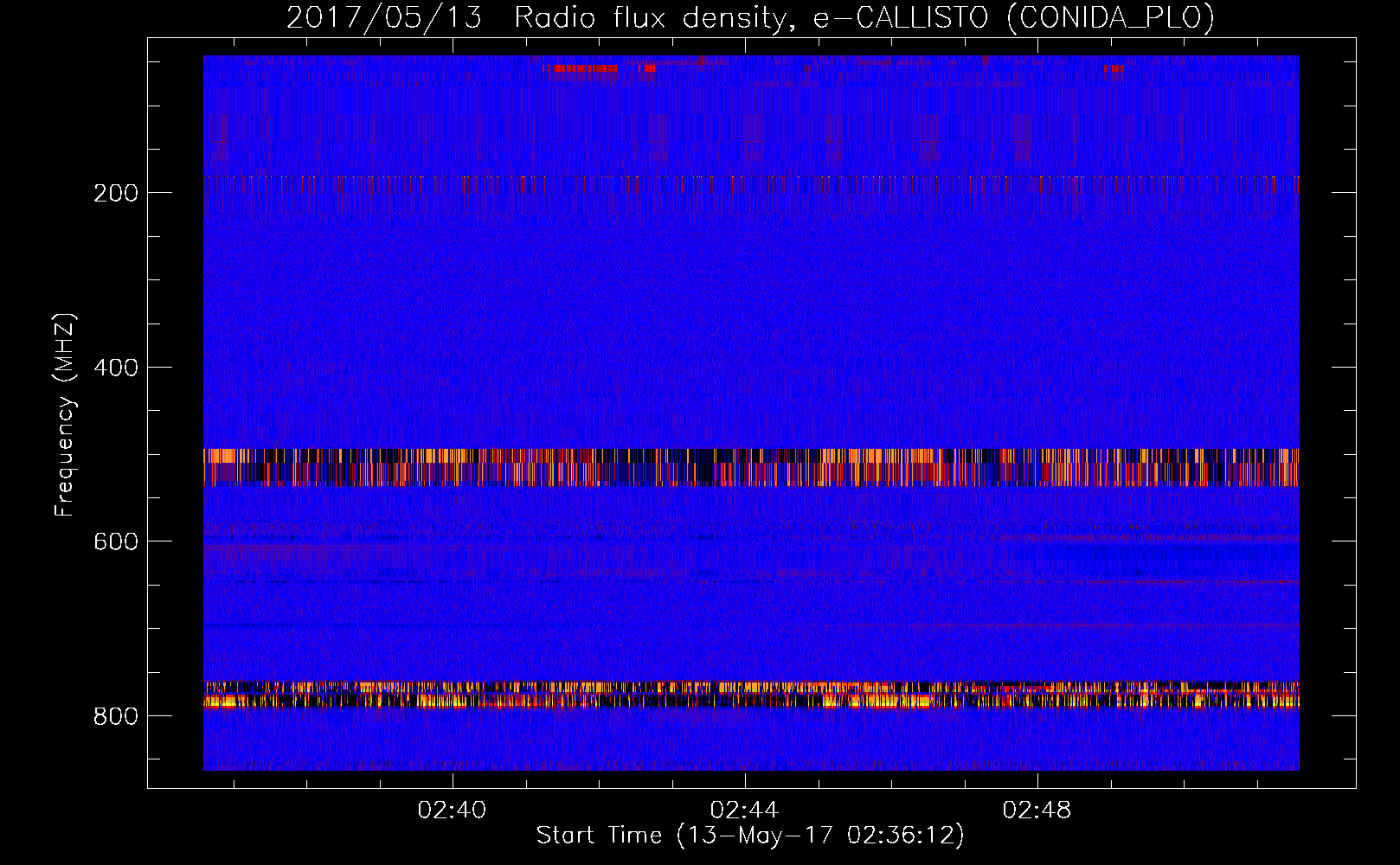Click the '02:48' time tick label
Image resolution: width=1400 pixels, height=865 pixels.
coord(1037,811)
